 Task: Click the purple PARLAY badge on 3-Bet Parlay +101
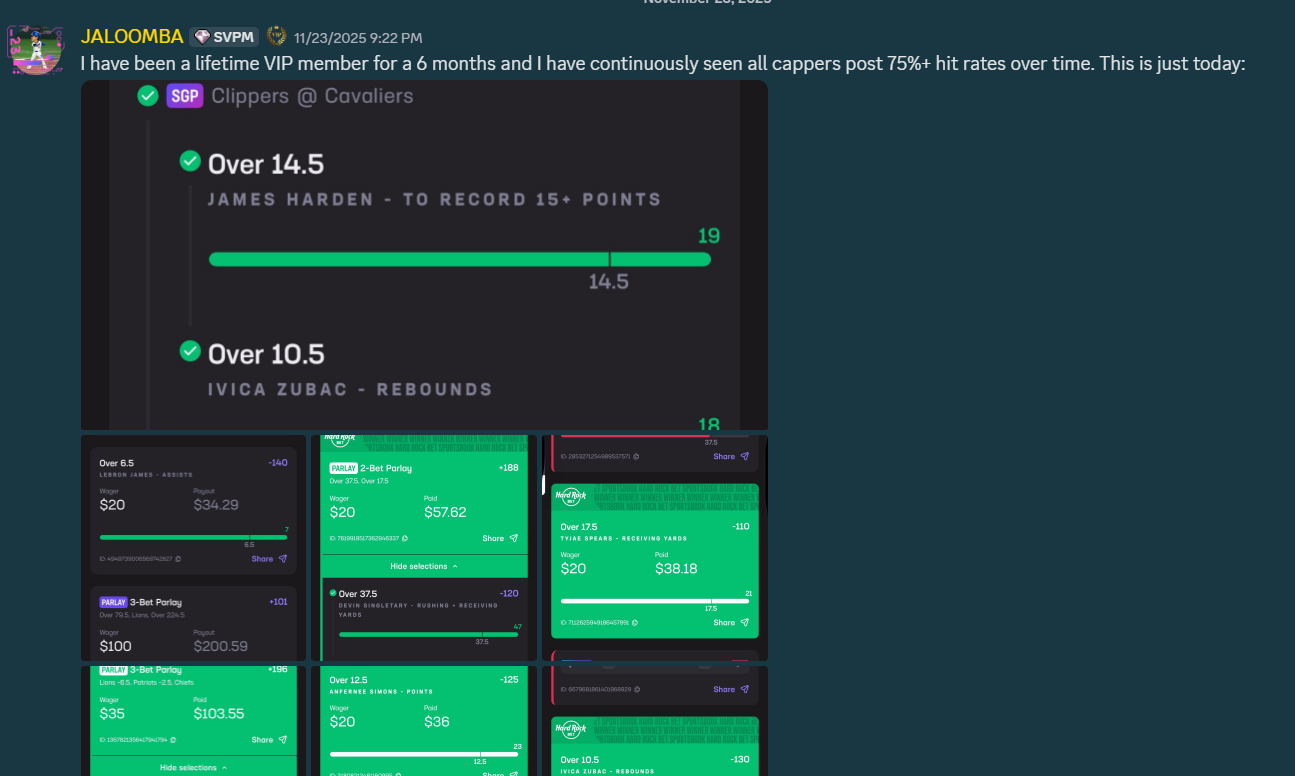point(114,602)
